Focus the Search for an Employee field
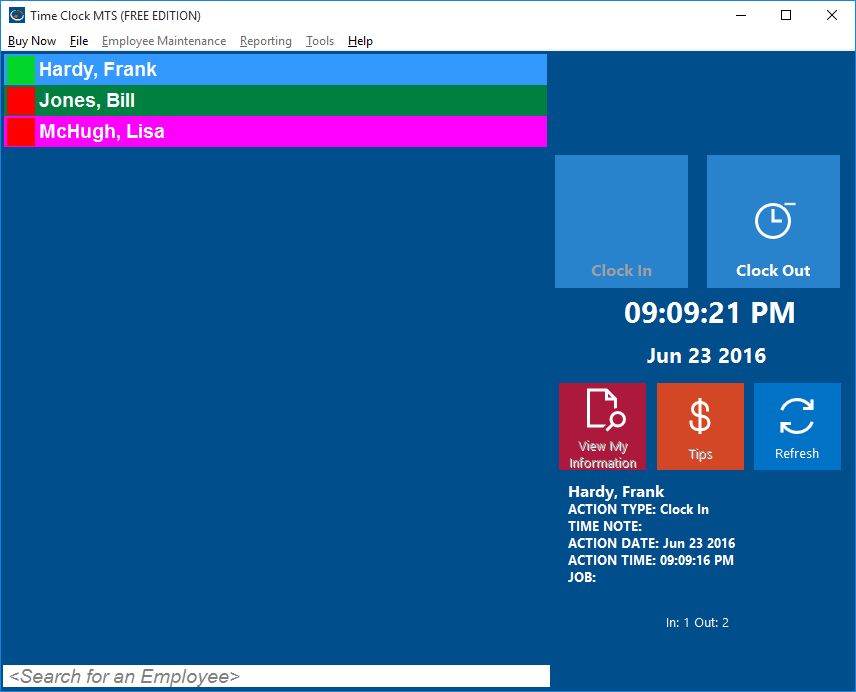This screenshot has height=692, width=856. click(276, 676)
